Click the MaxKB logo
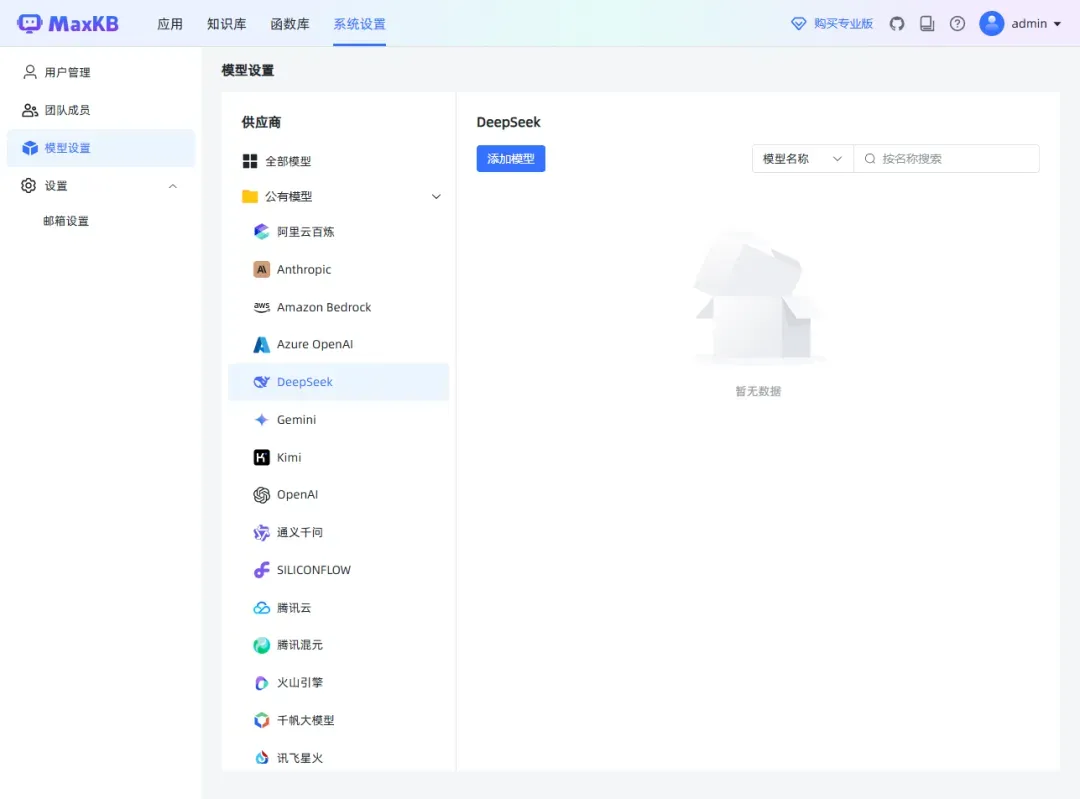 coord(68,24)
